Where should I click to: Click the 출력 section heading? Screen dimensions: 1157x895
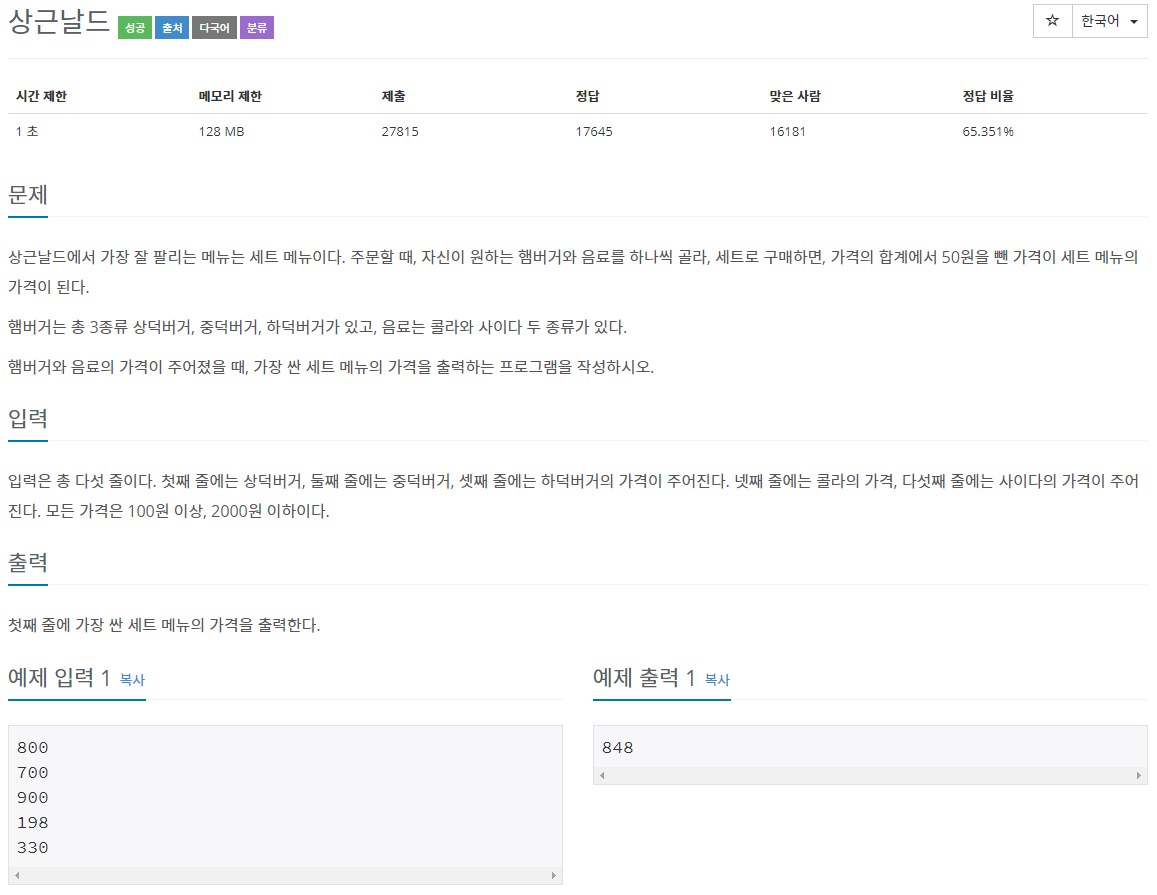(28, 562)
